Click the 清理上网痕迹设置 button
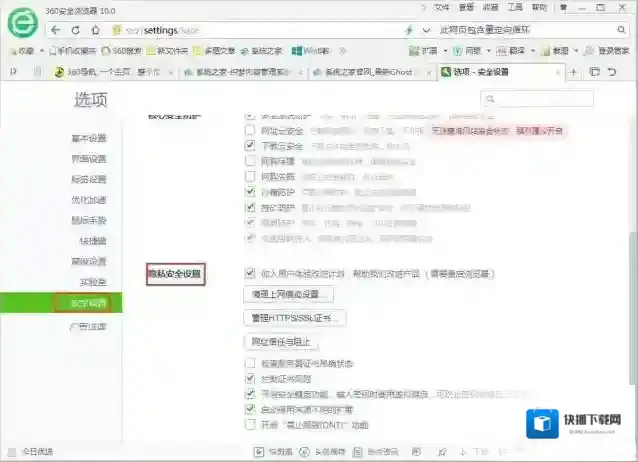Viewport: 638px width, 462px height. (288, 294)
